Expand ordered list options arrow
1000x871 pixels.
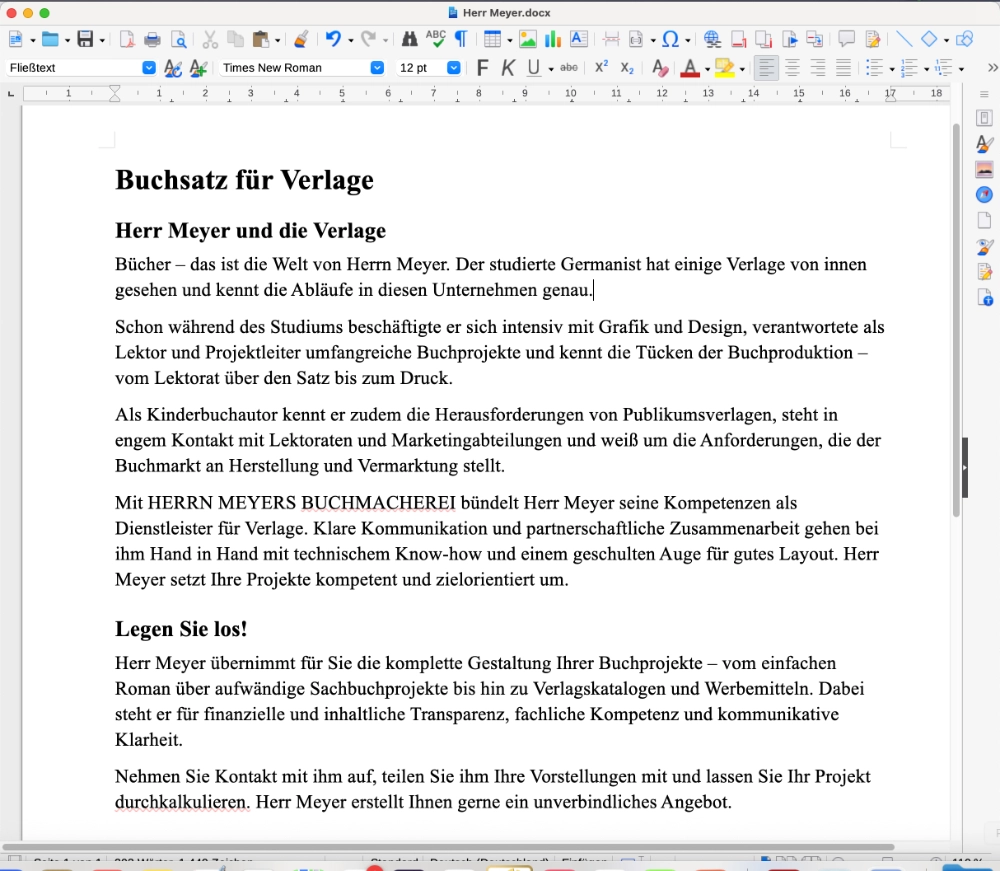click(926, 69)
